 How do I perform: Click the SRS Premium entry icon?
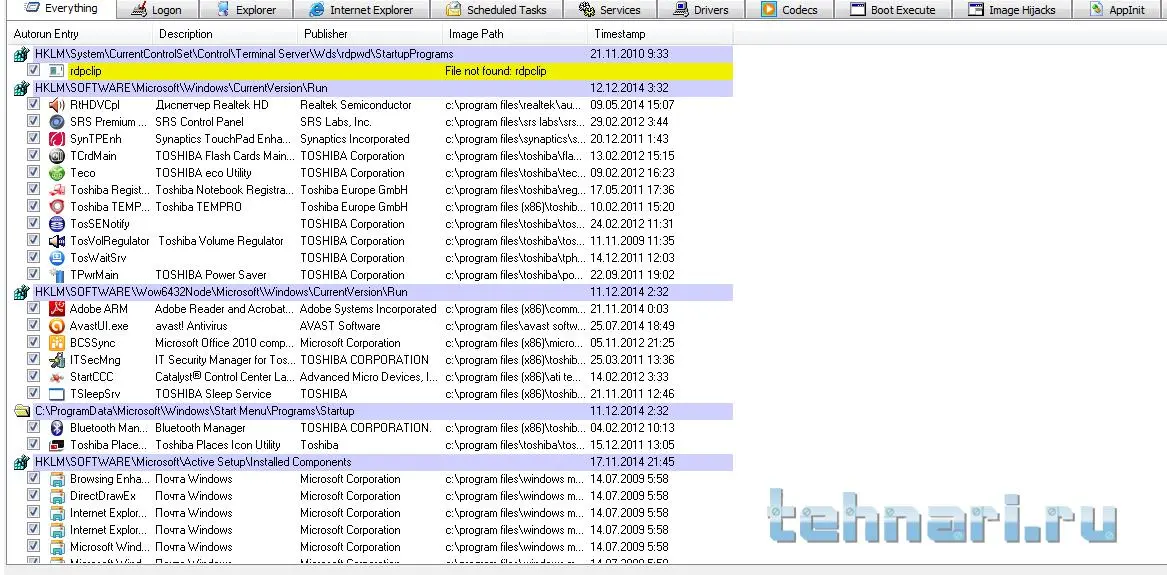[57, 122]
